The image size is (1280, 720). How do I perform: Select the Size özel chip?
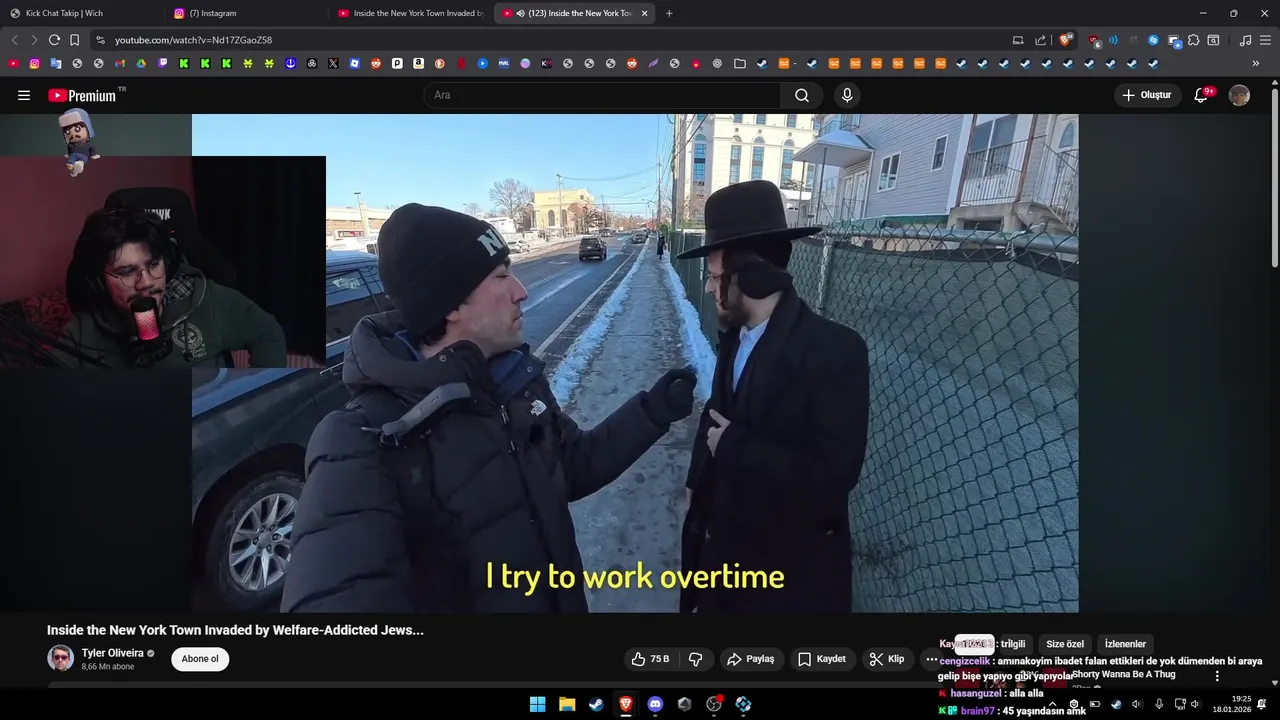click(1064, 644)
